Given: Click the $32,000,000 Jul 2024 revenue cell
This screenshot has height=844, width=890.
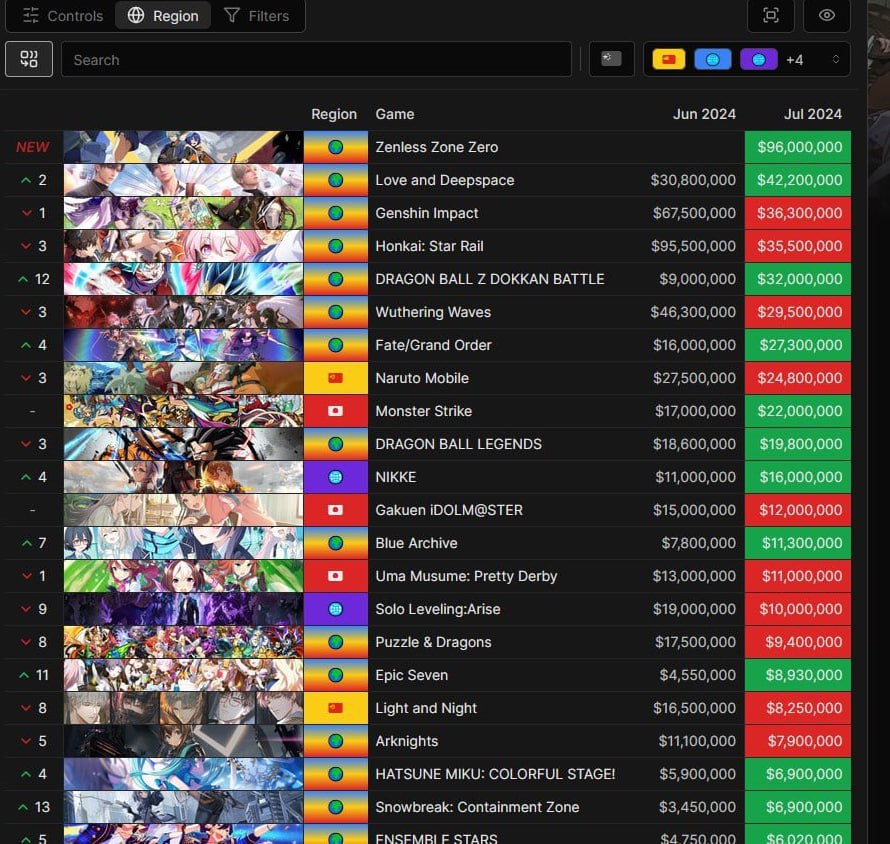Looking at the screenshot, I should click(x=797, y=279).
